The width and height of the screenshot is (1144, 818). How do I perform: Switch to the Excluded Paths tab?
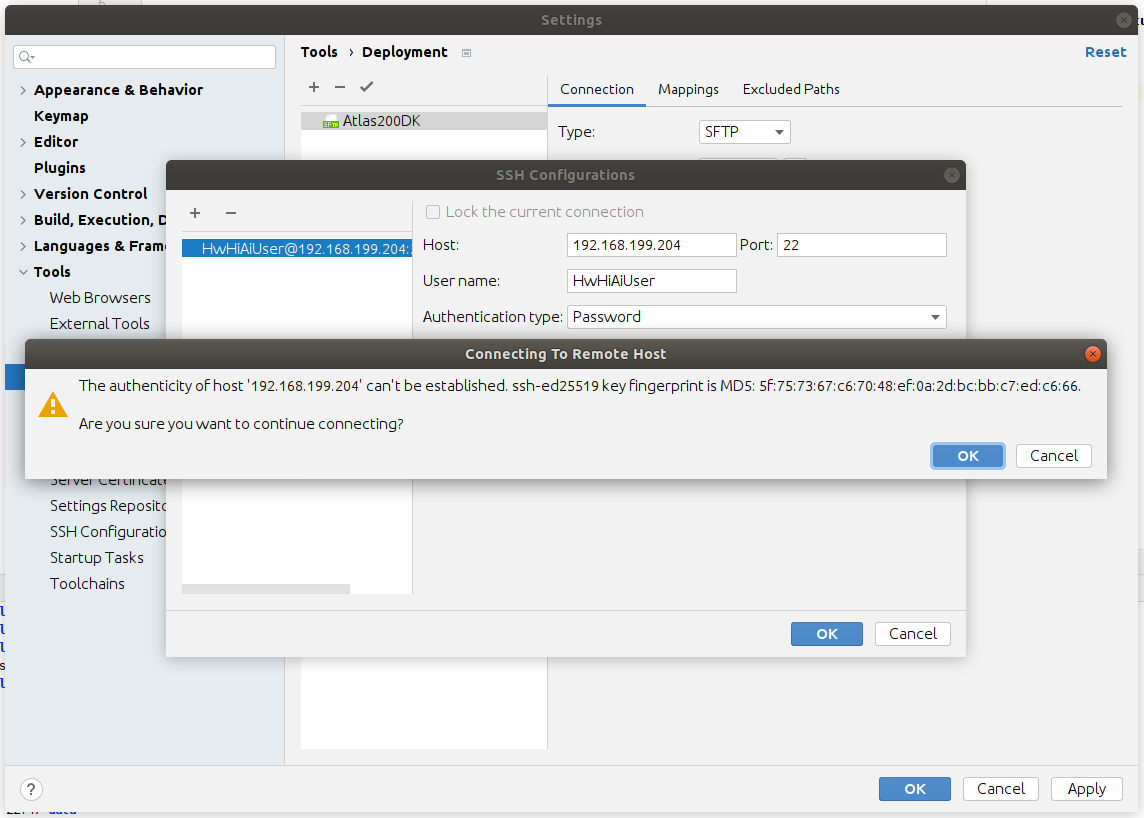(791, 89)
